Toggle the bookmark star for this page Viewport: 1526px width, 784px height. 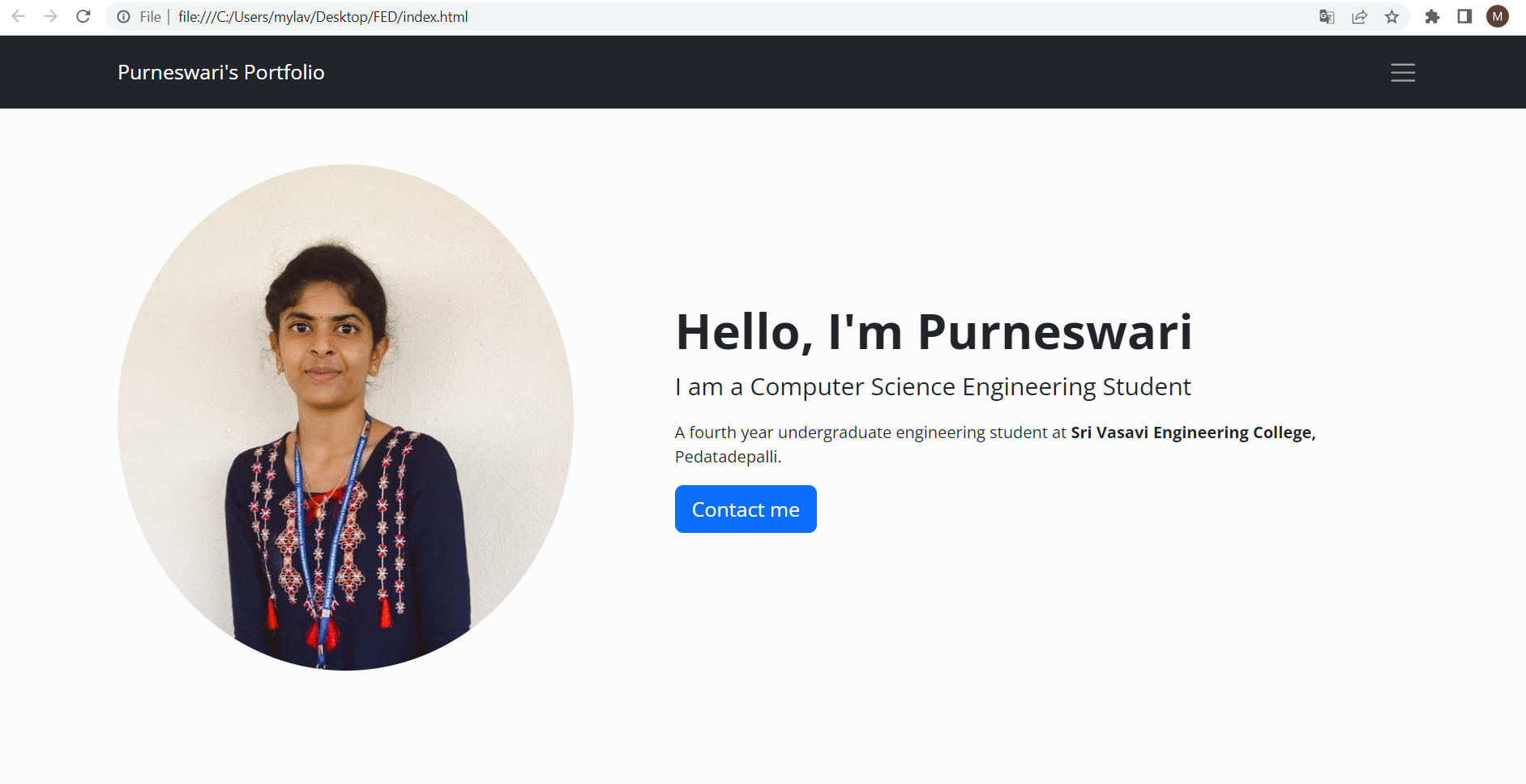click(x=1392, y=15)
